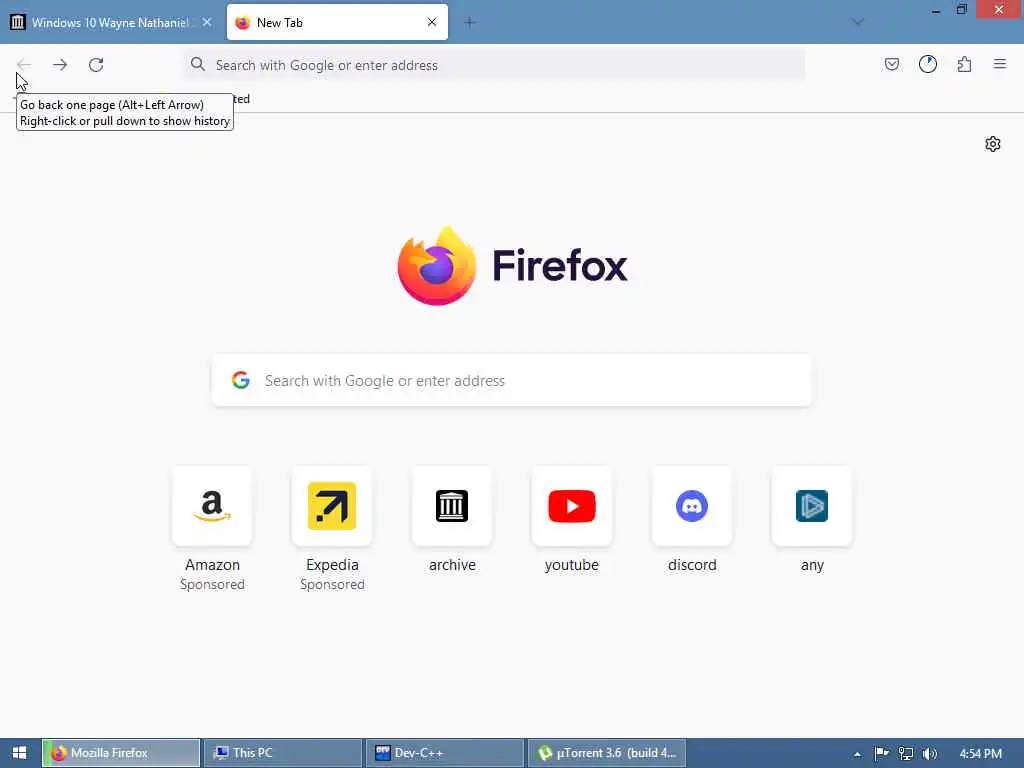This screenshot has width=1024, height=768.
Task: Switch to Dev-C++ taskbar window
Action: (x=445, y=753)
